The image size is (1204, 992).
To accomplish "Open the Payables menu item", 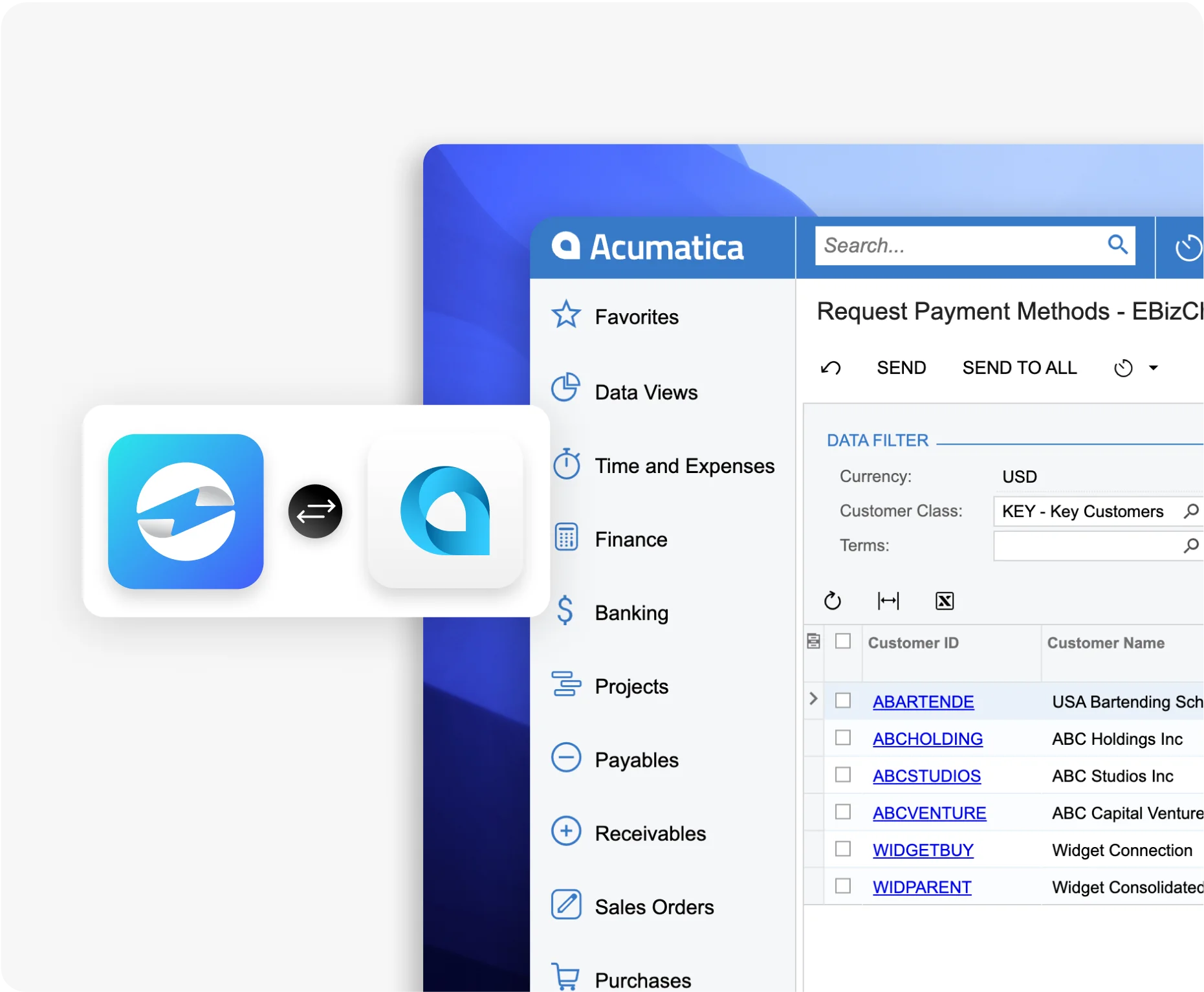I will 637,760.
